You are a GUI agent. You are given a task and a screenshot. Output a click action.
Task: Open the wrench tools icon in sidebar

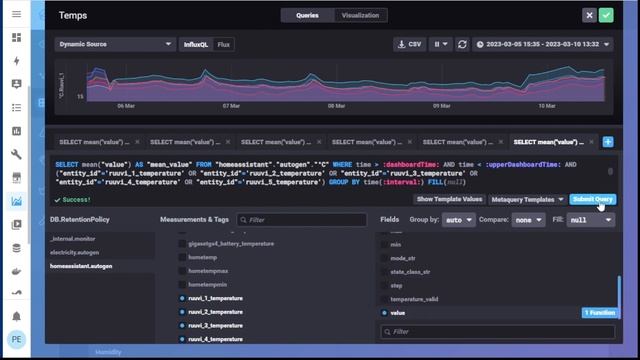pyautogui.click(x=16, y=154)
